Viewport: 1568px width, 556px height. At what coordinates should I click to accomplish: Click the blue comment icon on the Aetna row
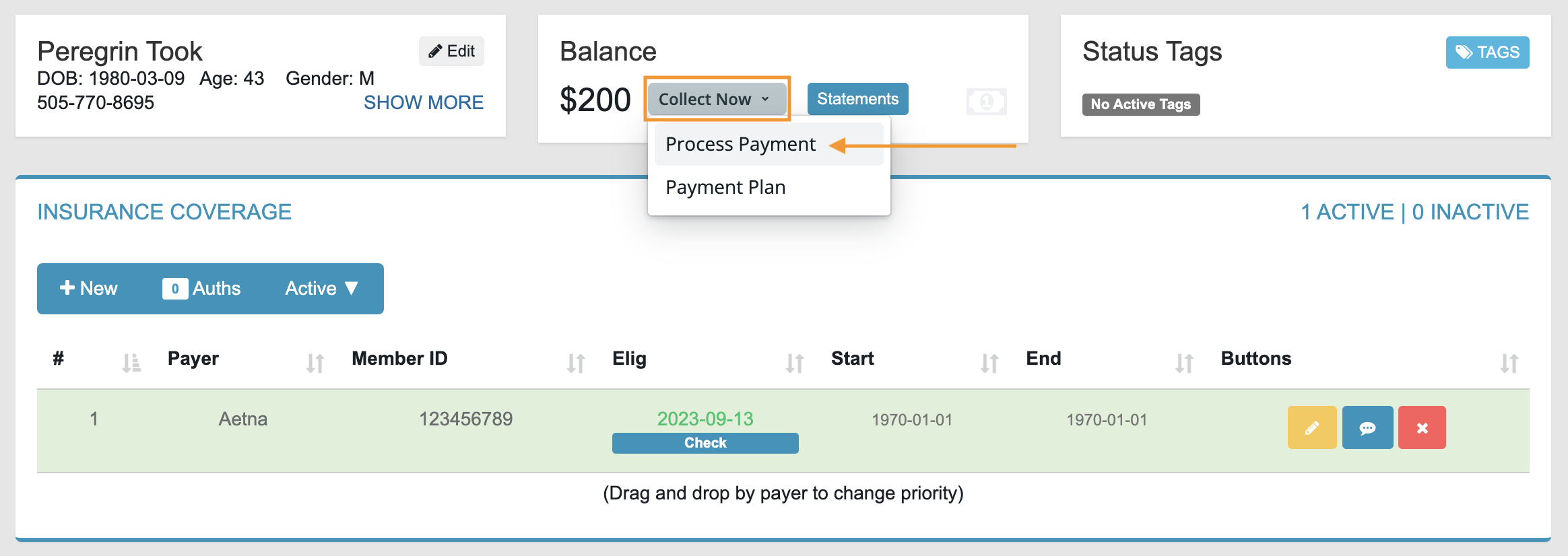tap(1367, 427)
